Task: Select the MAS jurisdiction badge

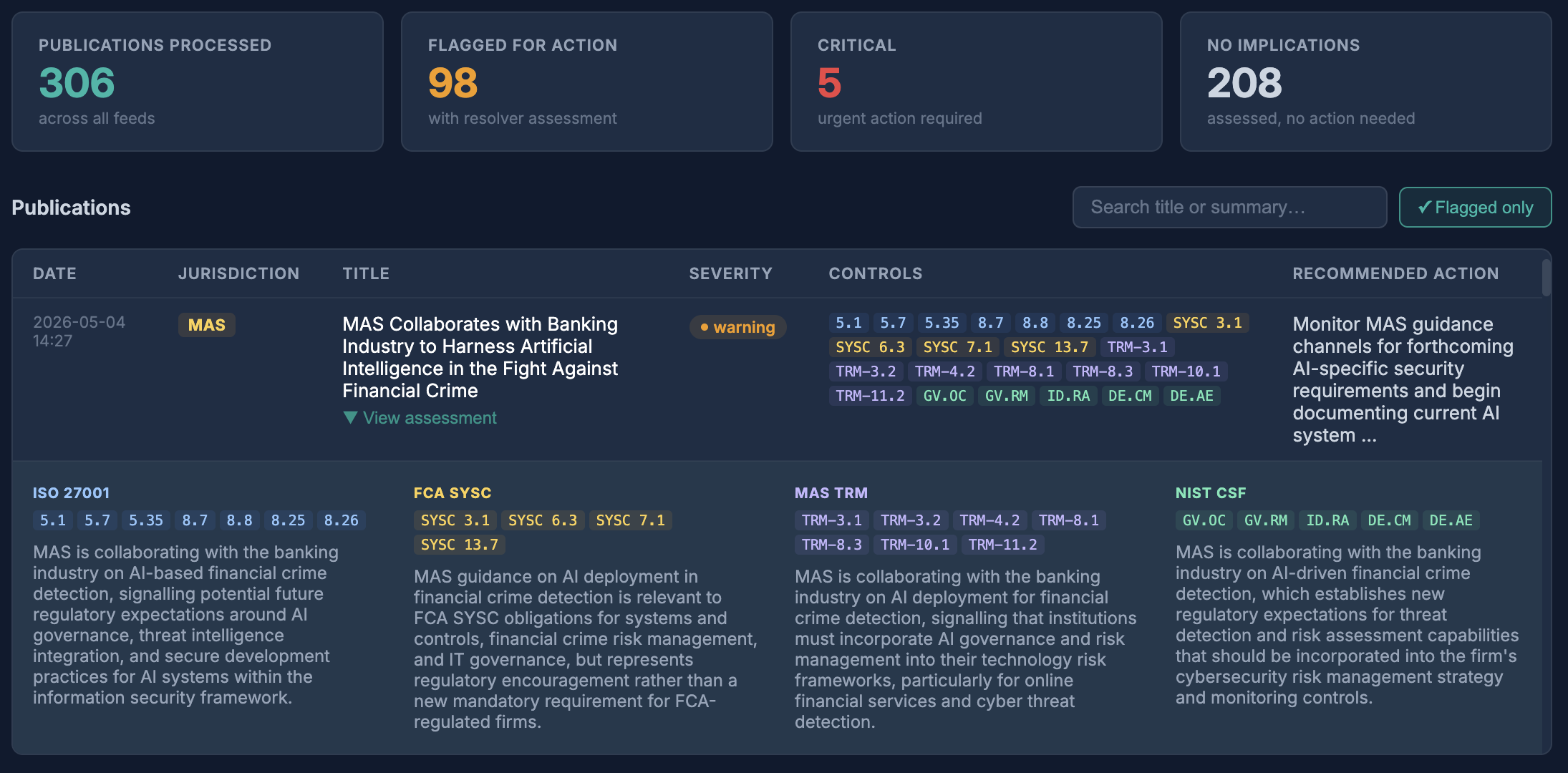Action: click(x=206, y=325)
